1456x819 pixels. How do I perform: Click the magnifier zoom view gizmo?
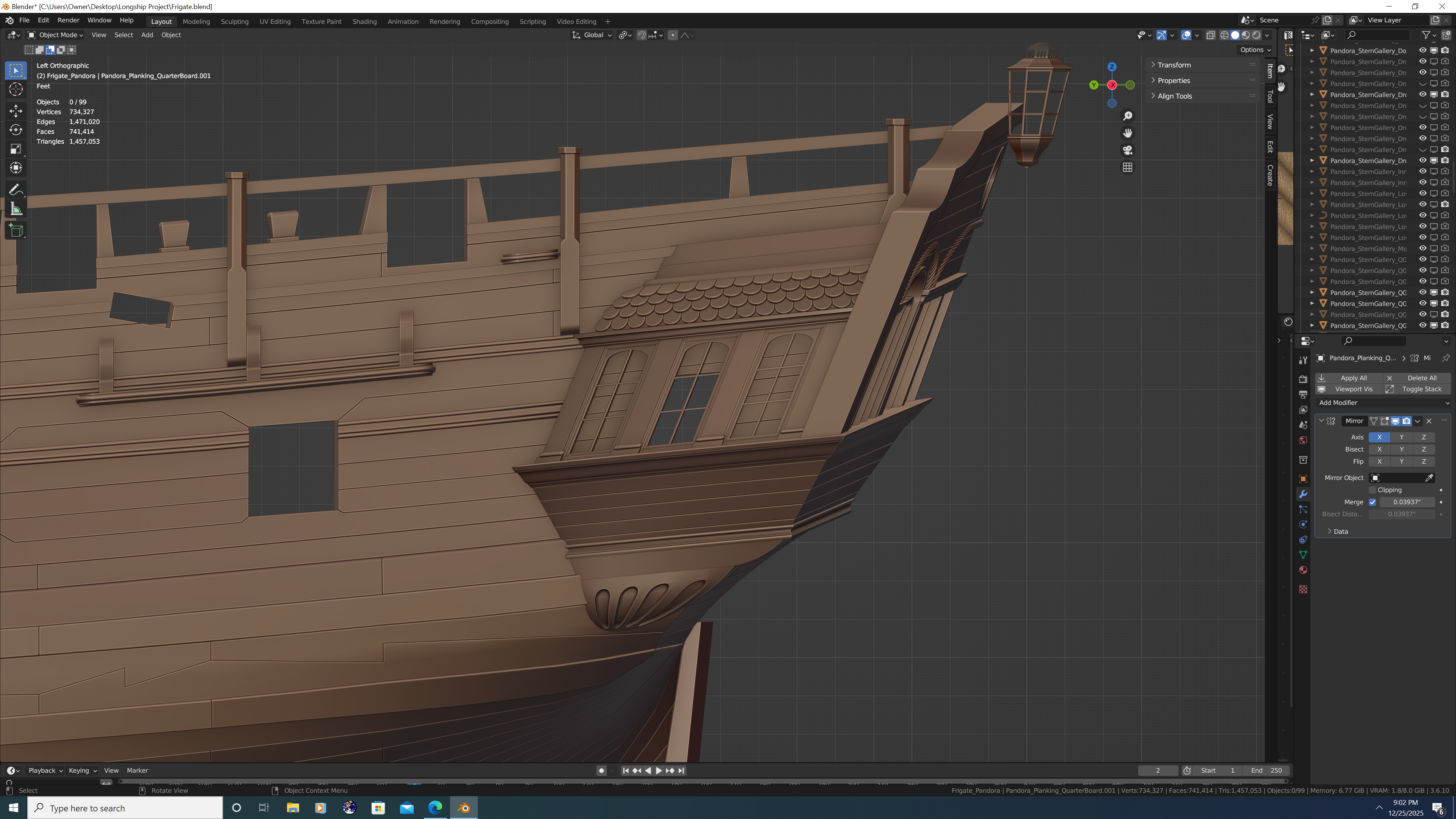[1128, 116]
